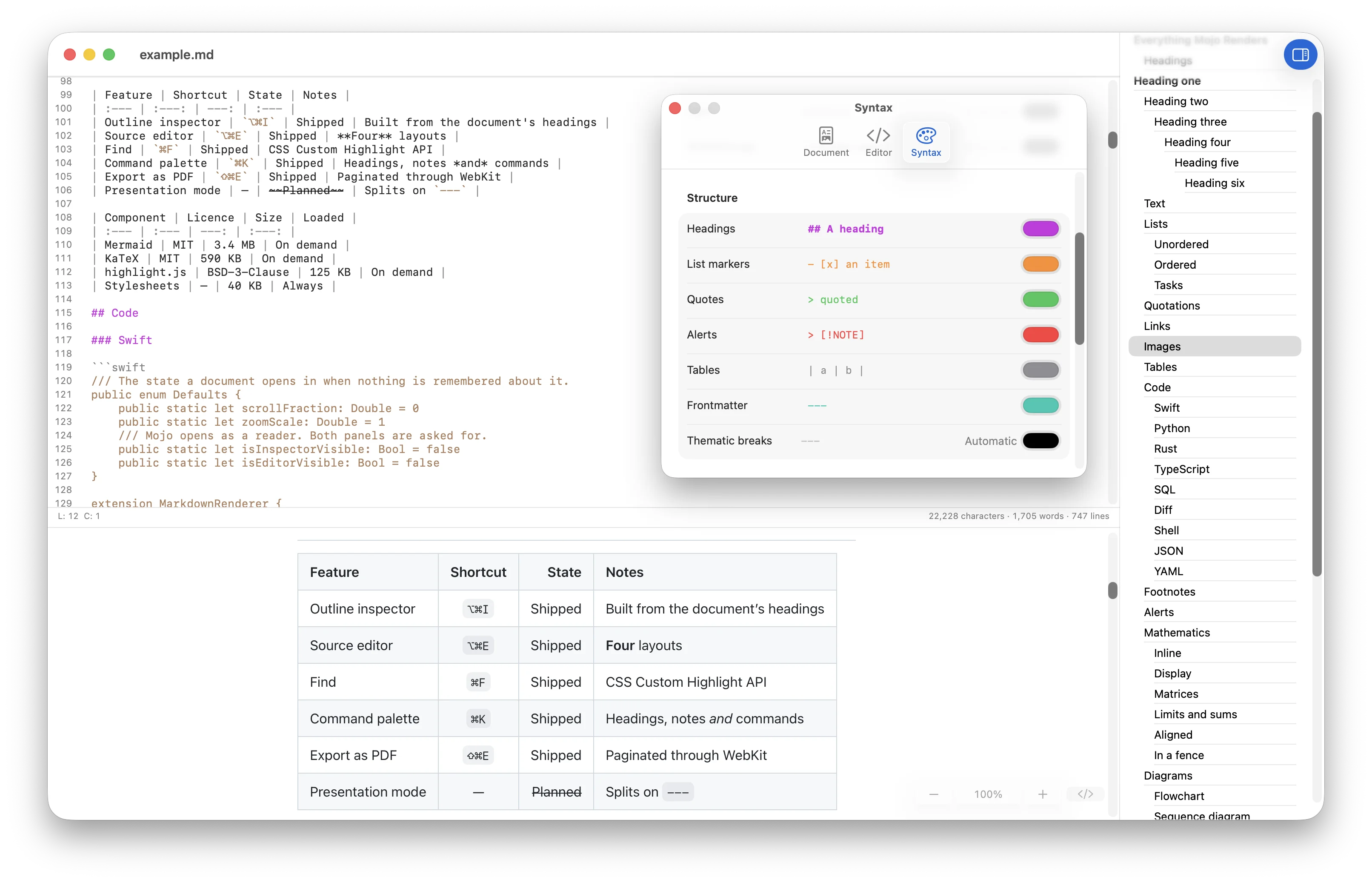Change the Frontmatter teal color swatch
1372x883 pixels.
[1040, 405]
